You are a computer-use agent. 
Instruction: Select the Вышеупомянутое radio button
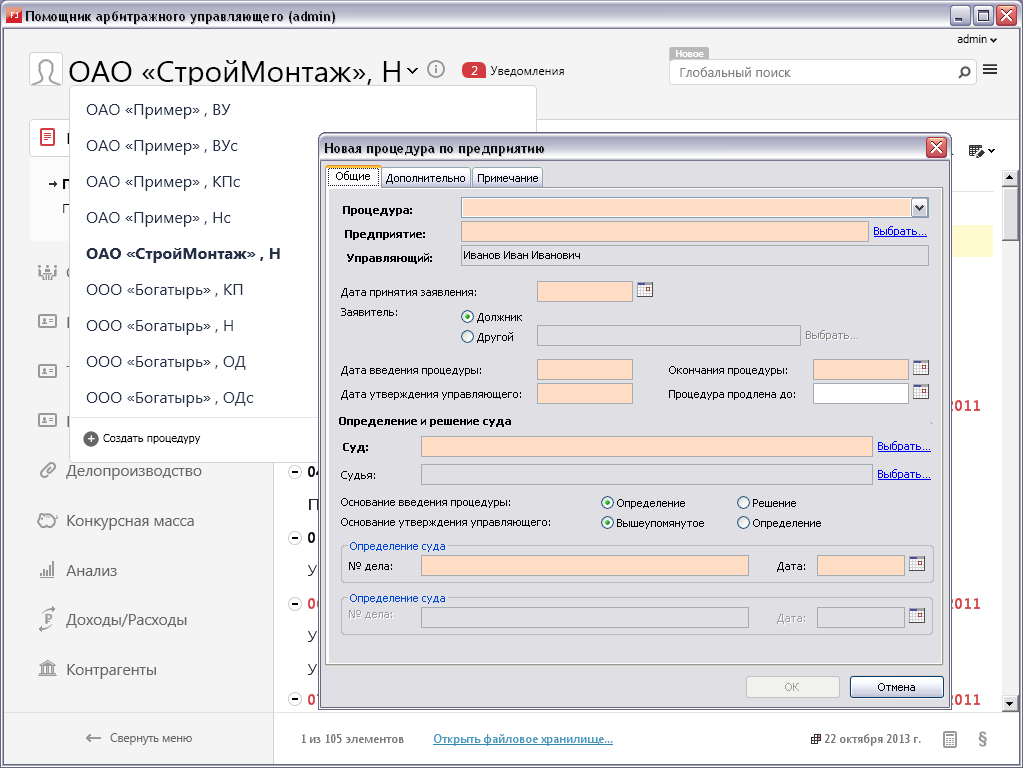click(607, 523)
